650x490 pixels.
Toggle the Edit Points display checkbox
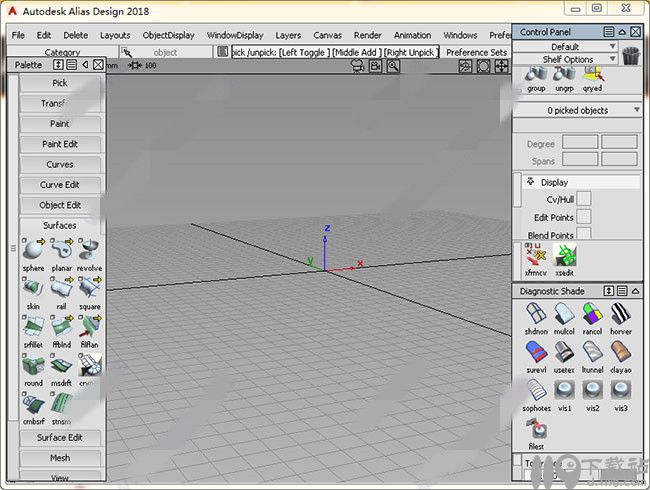coord(584,217)
